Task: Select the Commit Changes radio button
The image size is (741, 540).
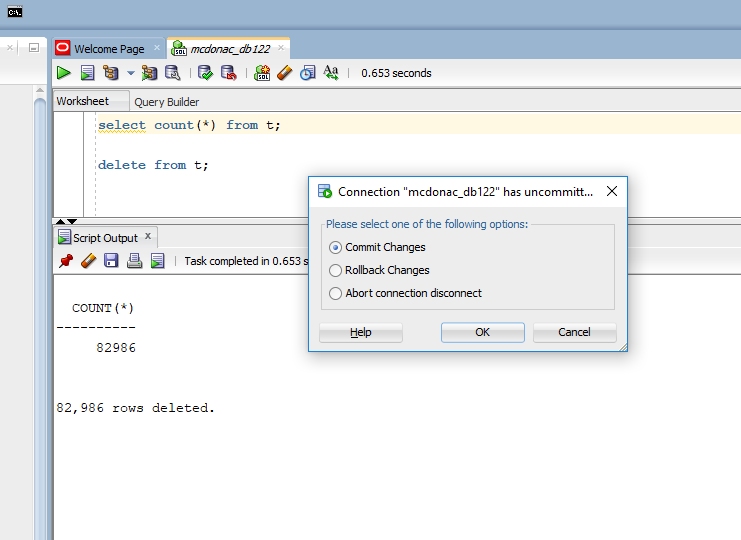Action: 336,247
